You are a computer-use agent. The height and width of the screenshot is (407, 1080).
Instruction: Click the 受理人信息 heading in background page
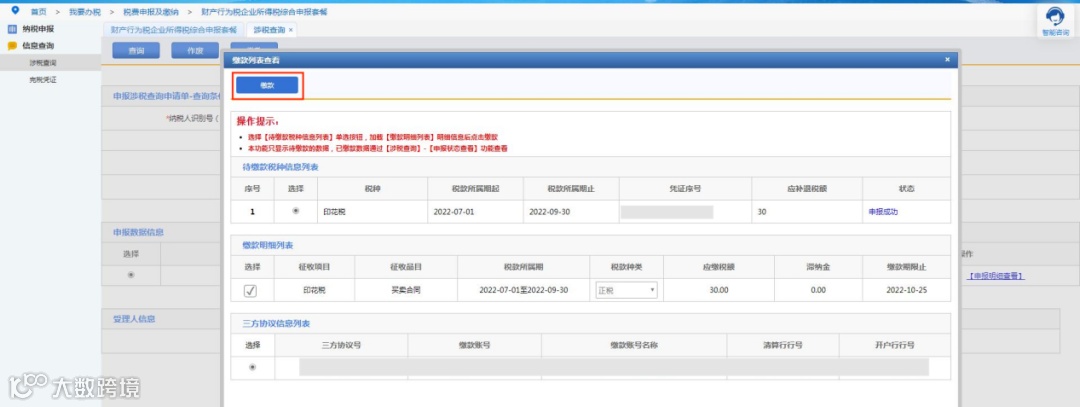[134, 320]
